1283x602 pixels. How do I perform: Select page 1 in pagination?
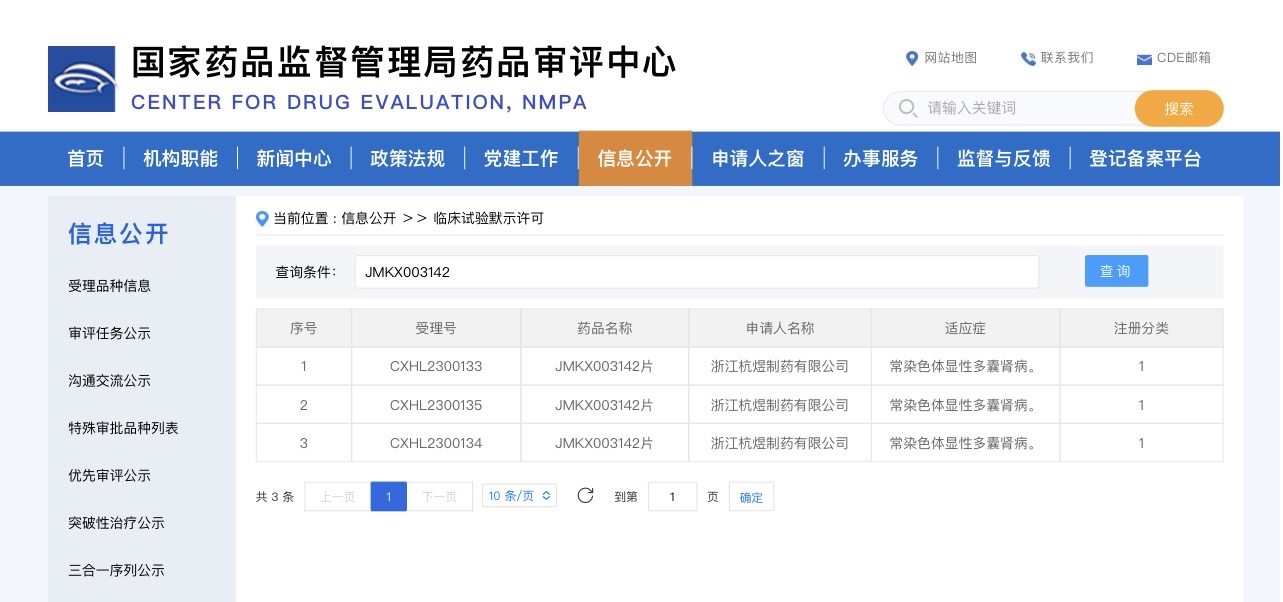(x=388, y=497)
